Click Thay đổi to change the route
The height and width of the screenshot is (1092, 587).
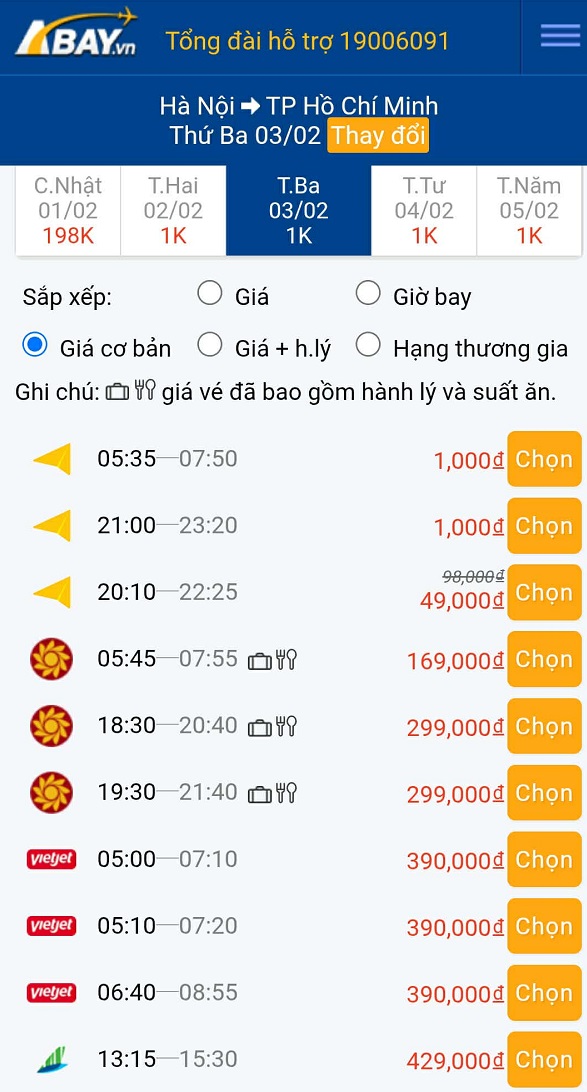[377, 136]
